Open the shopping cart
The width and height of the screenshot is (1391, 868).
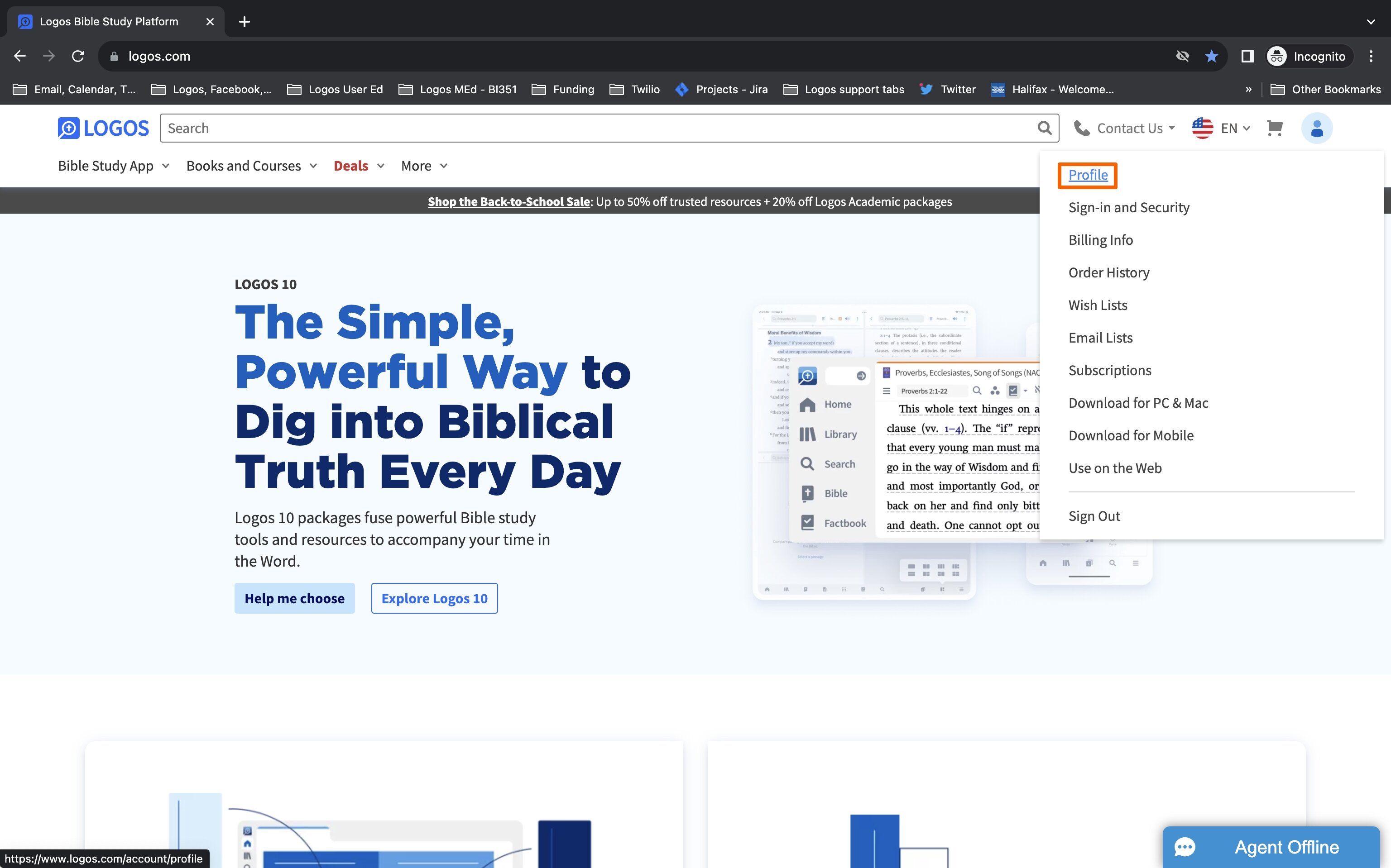1275,128
